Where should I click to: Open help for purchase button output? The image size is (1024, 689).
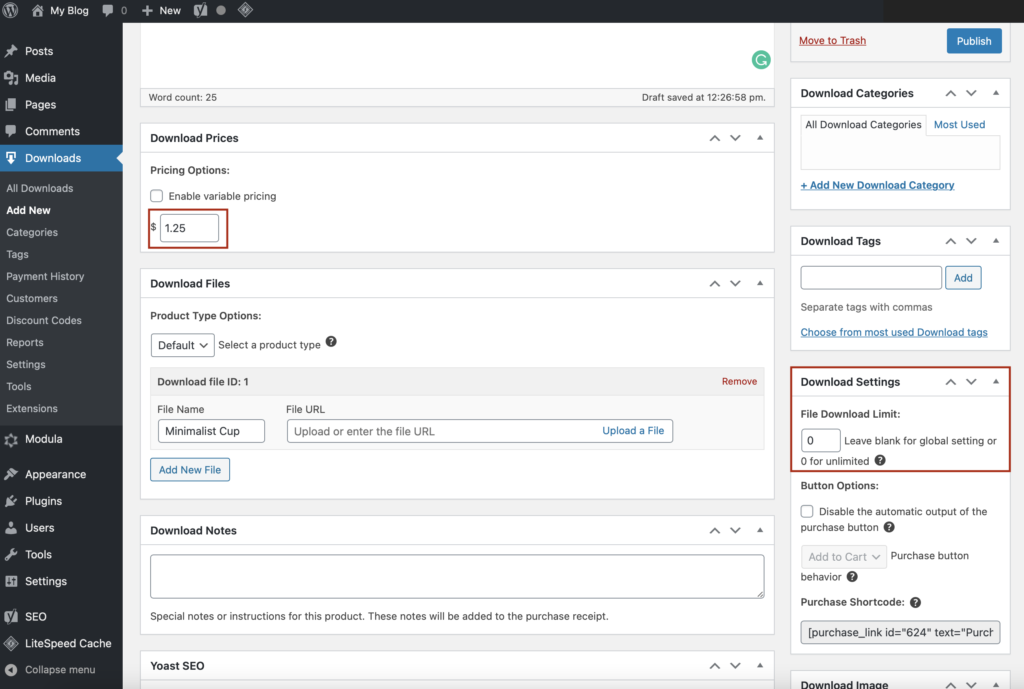[x=889, y=527]
